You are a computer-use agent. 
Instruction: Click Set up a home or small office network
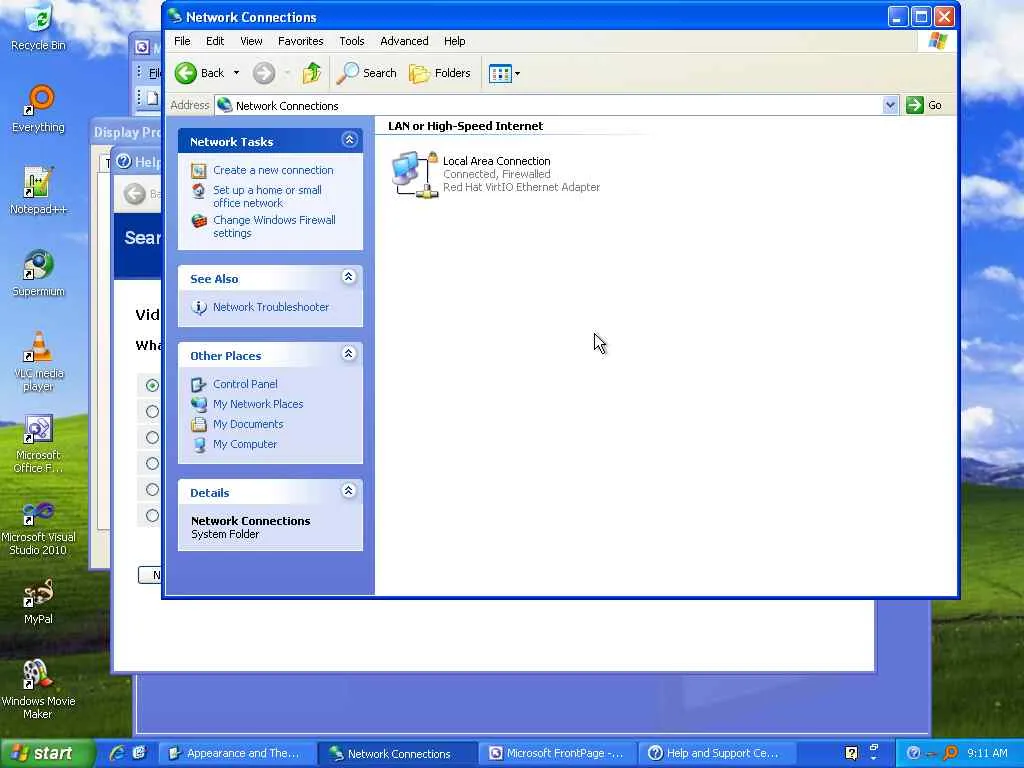point(267,197)
